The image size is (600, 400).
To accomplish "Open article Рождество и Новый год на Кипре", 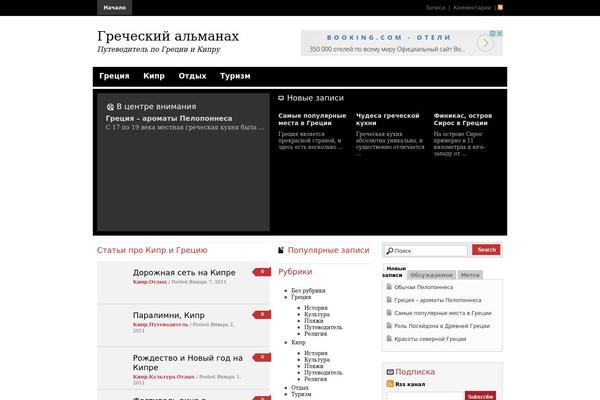I will [x=188, y=362].
